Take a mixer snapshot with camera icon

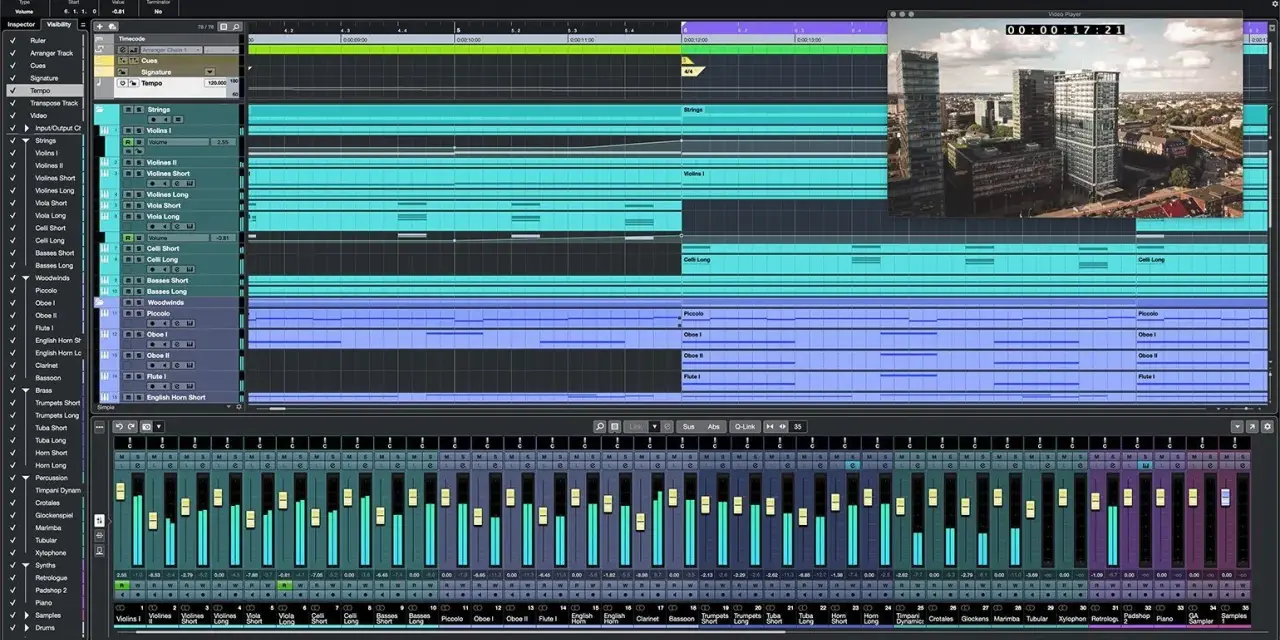pos(147,426)
